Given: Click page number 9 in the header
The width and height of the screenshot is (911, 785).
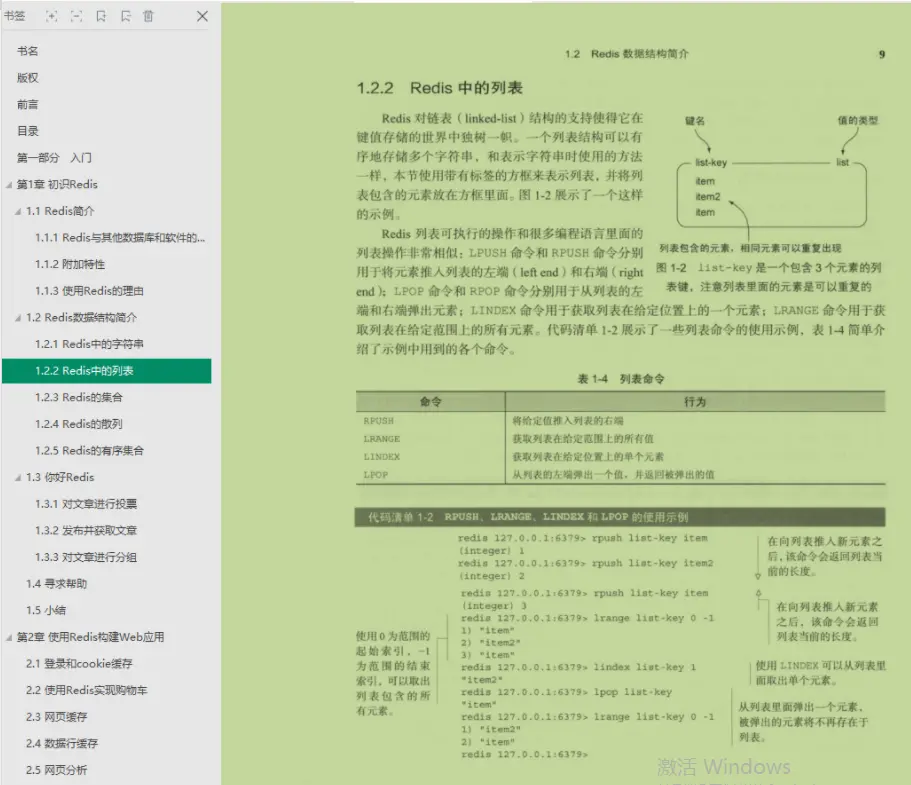Looking at the screenshot, I should pos(882,55).
